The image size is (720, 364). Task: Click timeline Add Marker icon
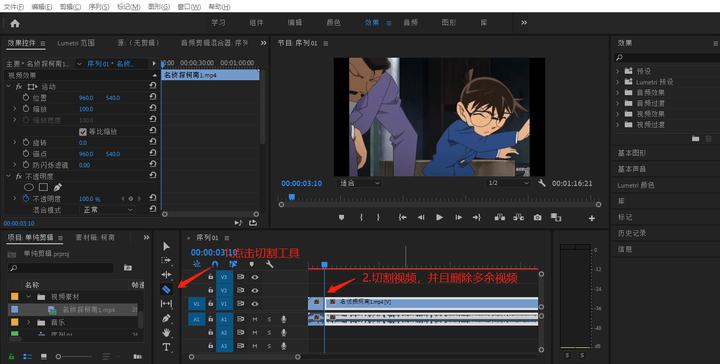(252, 264)
